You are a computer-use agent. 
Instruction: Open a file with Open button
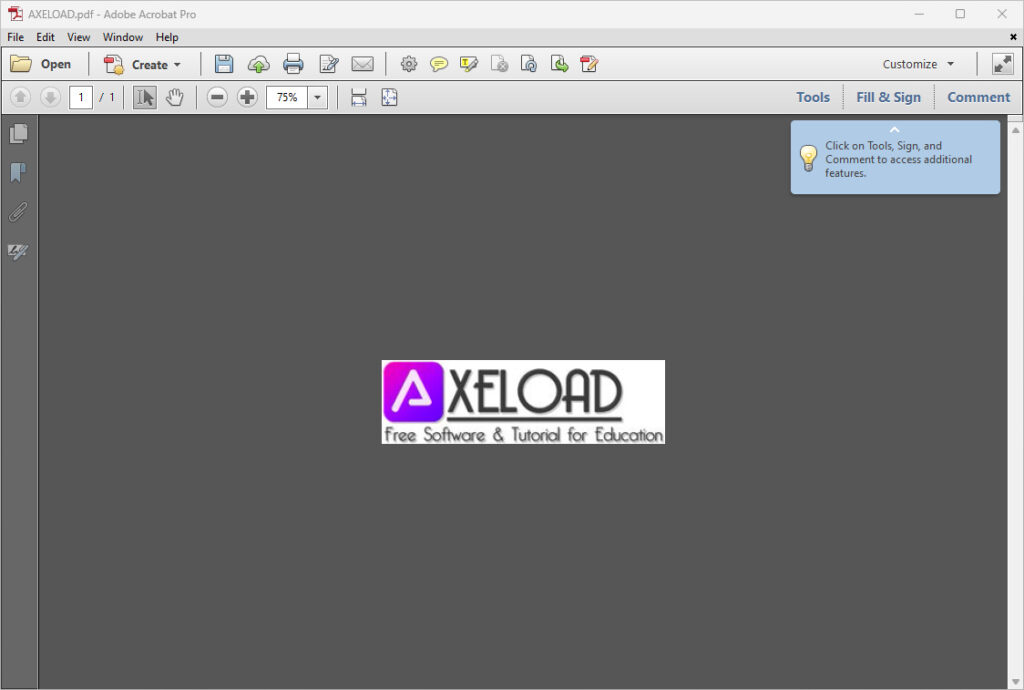click(40, 64)
